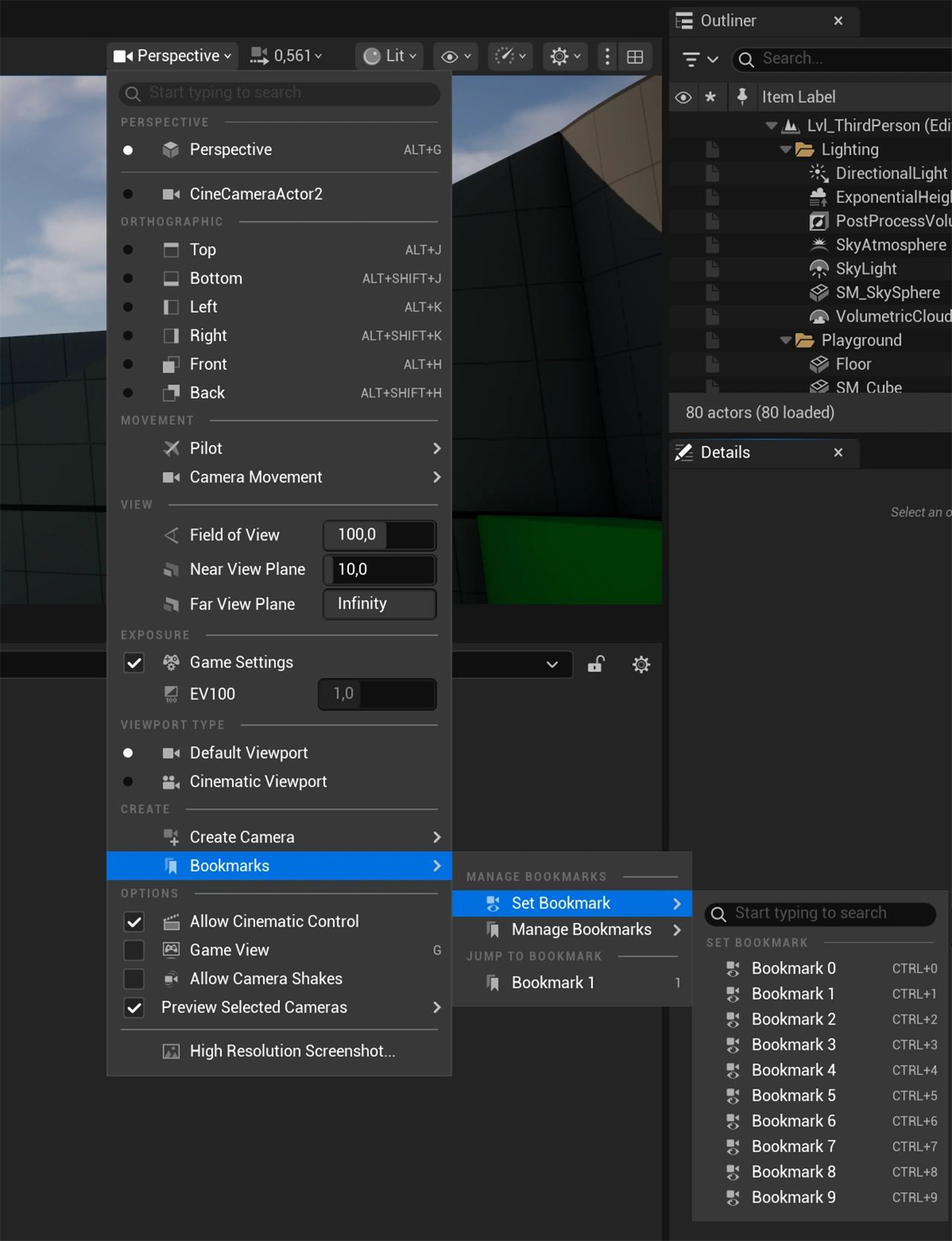Screen dimensions: 952x1241
Task: Open the Perspective viewport dropdown
Action: (173, 56)
